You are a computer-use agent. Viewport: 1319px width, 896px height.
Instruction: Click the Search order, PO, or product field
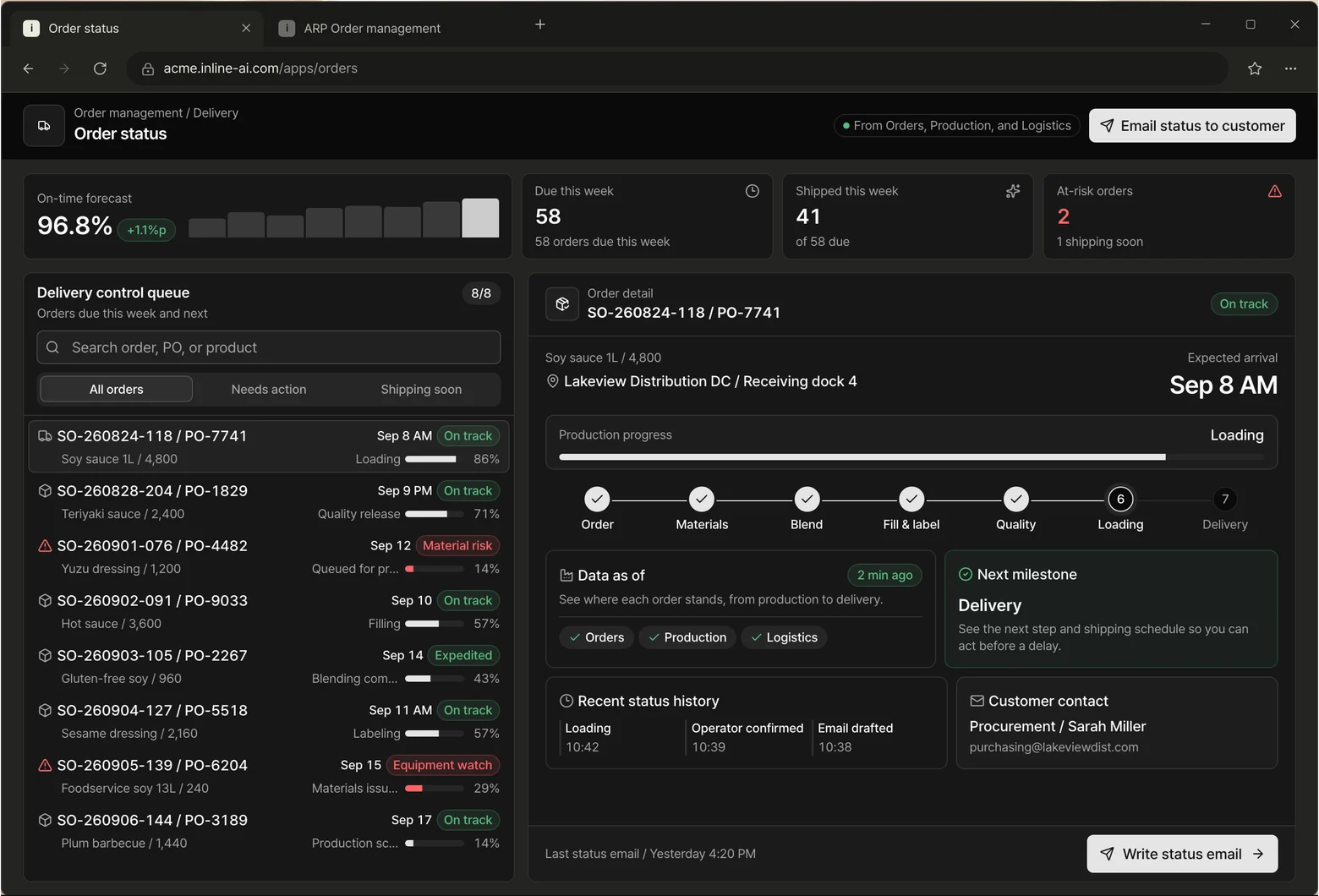(269, 347)
